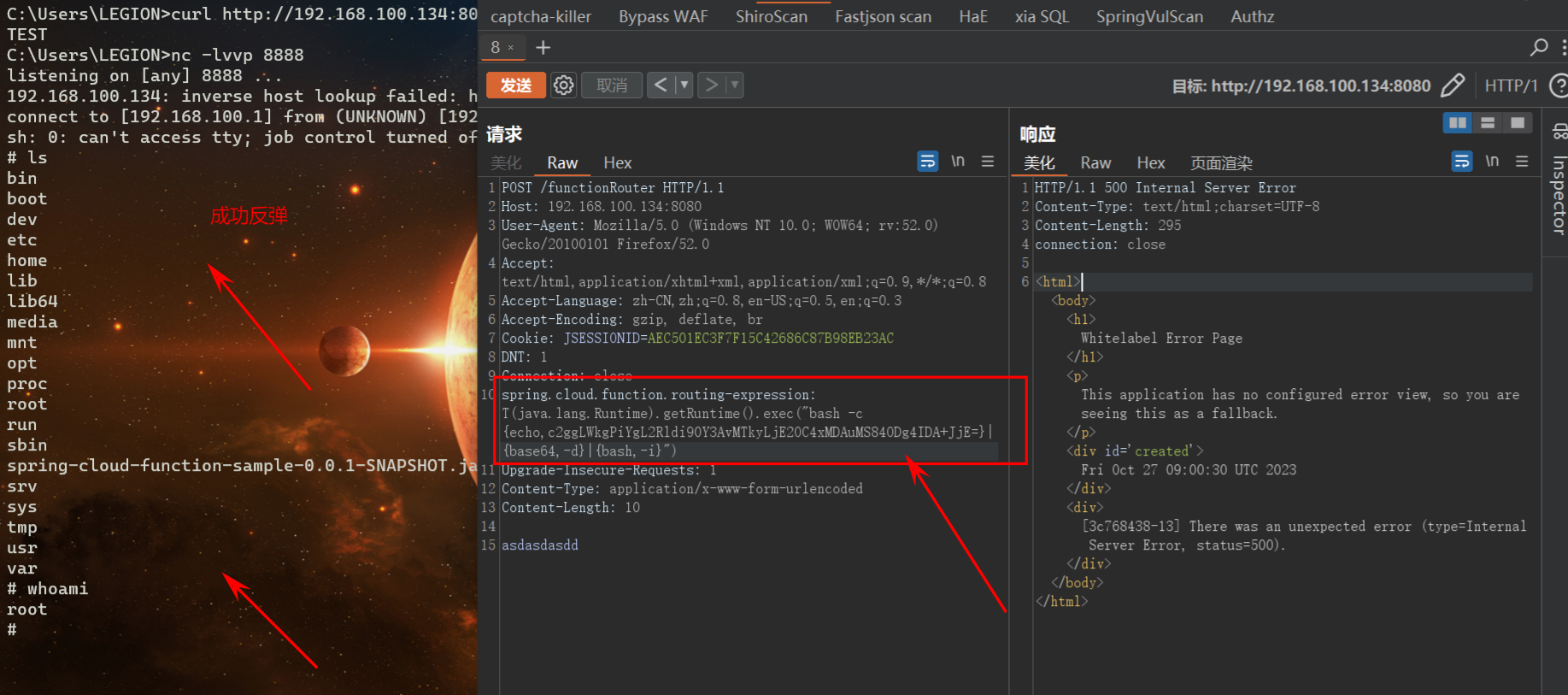Screen dimensions: 1568x695
Task: Switch request view to Hex tab
Action: pyautogui.click(x=617, y=162)
